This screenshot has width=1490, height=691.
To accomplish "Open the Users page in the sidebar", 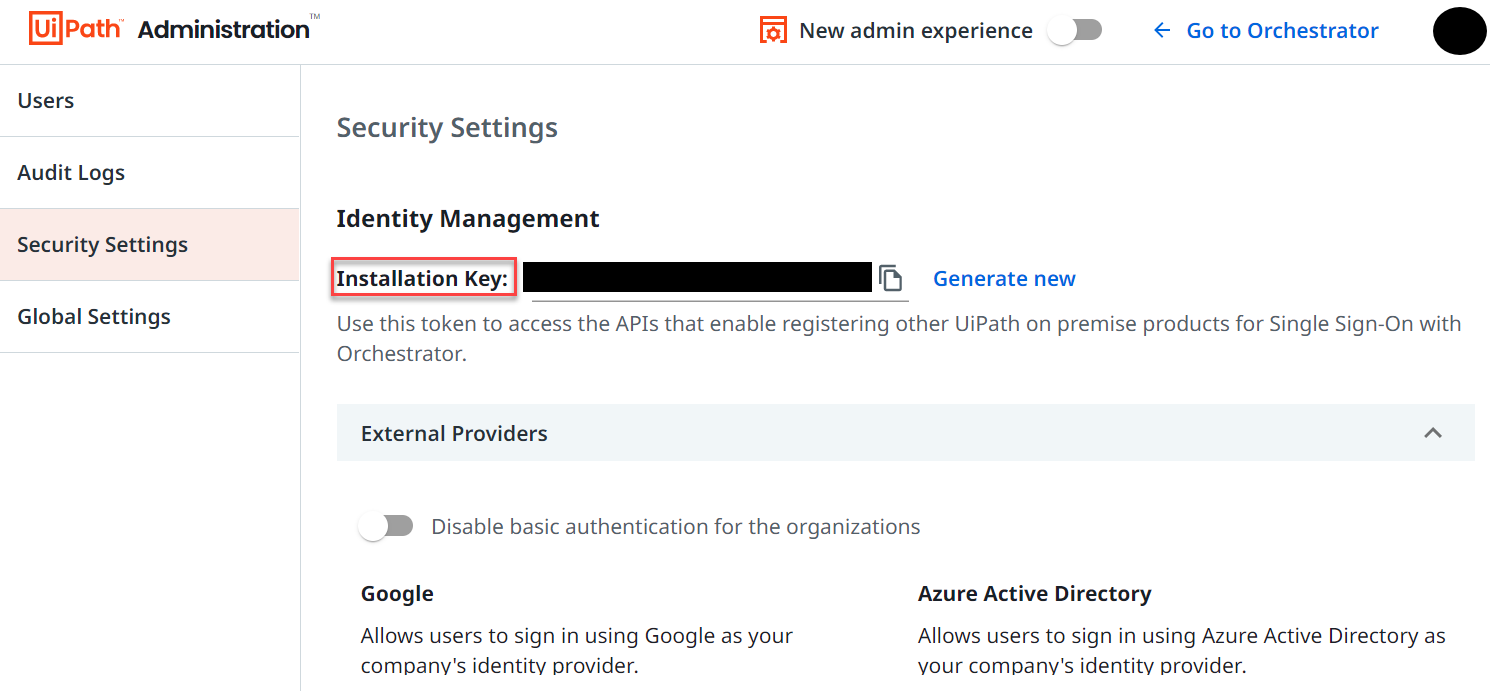I will click(x=46, y=101).
